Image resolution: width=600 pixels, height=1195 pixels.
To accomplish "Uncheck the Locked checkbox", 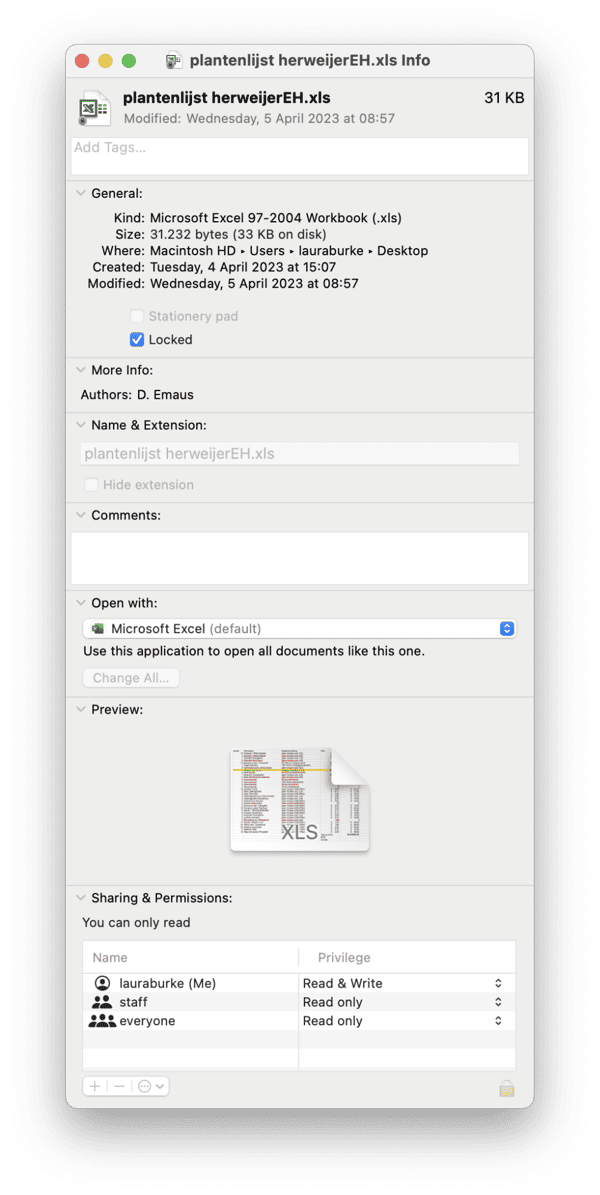I will coord(137,340).
